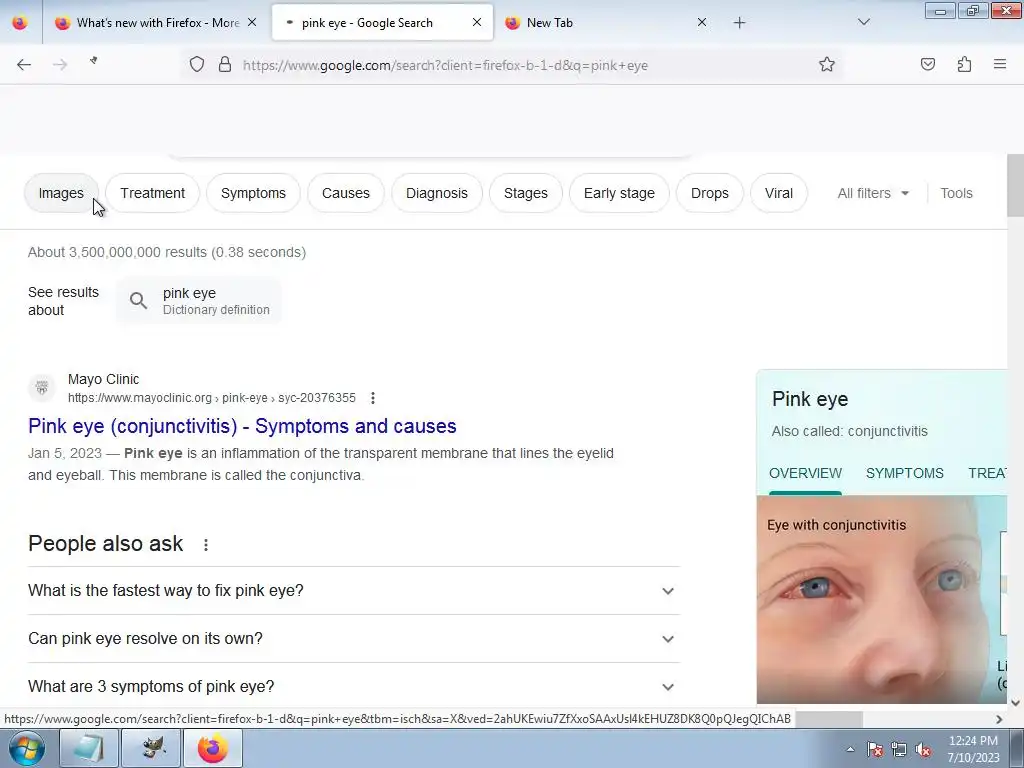Open the Save to Pocket icon
This screenshot has height=768, width=1024.
[x=928, y=64]
